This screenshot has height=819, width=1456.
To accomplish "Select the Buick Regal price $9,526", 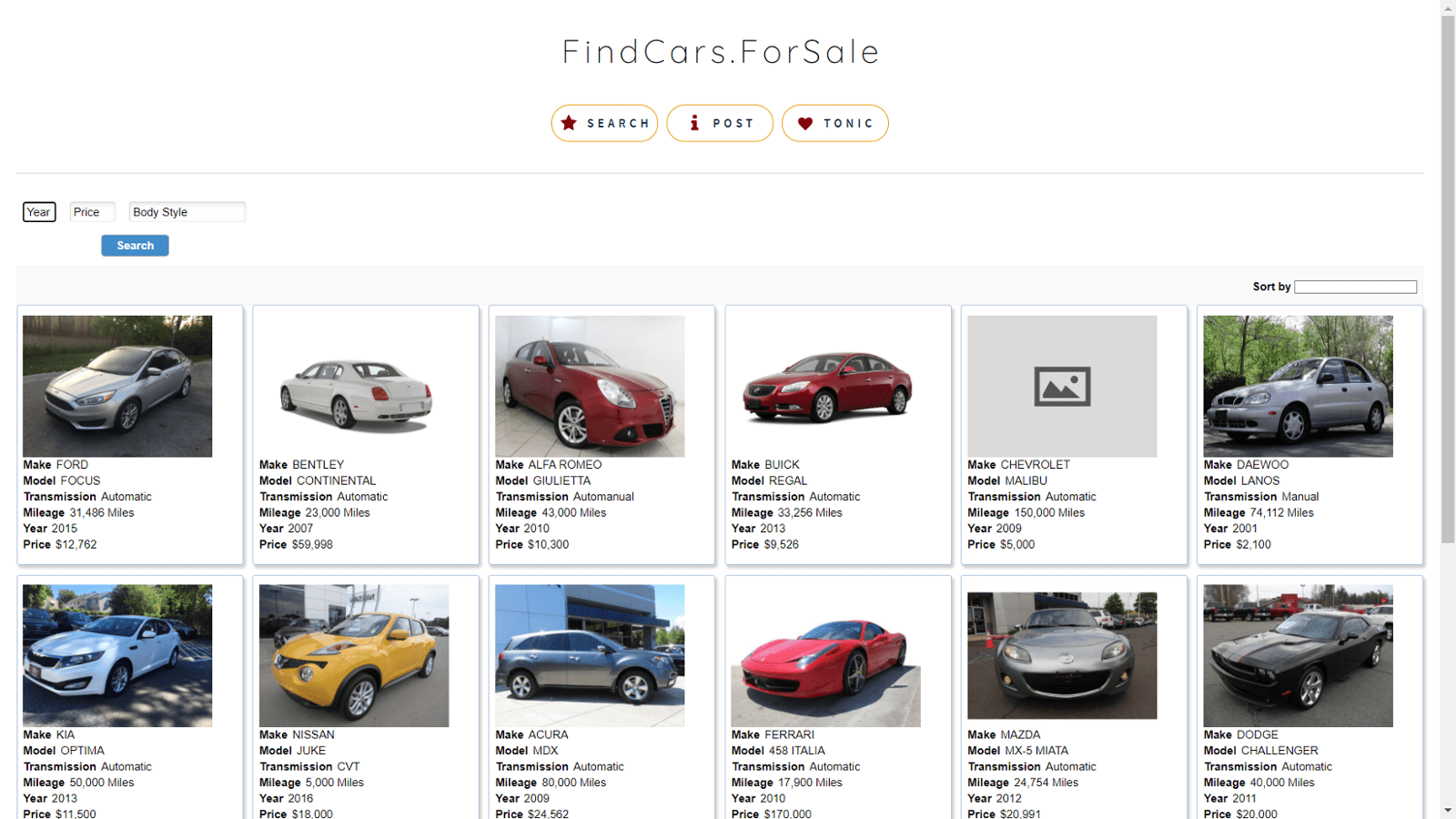I will click(782, 544).
